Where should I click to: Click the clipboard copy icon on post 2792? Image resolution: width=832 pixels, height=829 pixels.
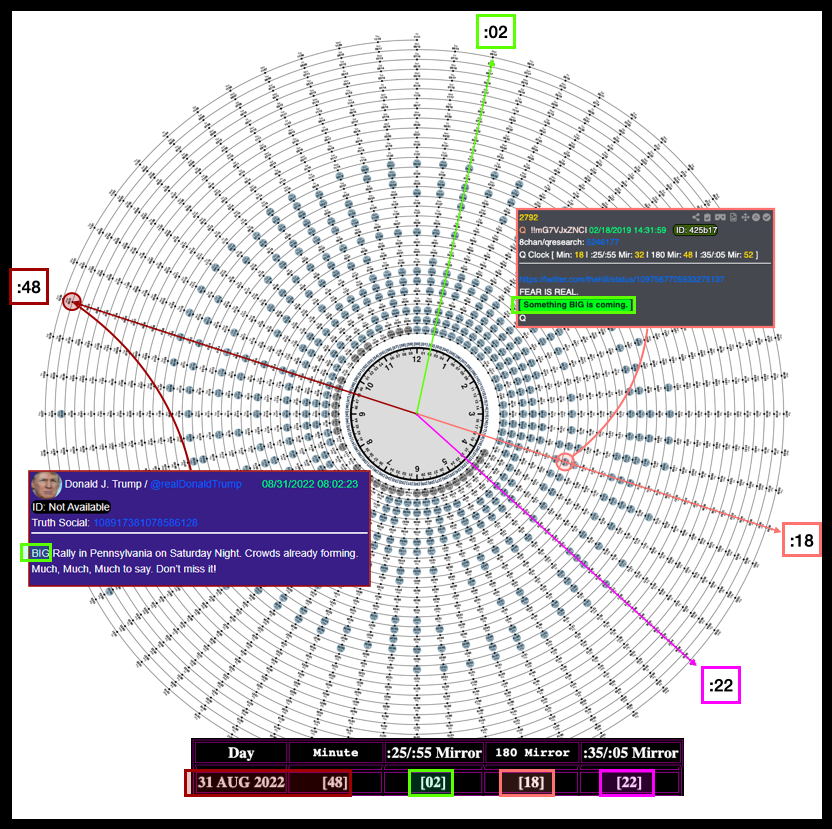point(707,217)
